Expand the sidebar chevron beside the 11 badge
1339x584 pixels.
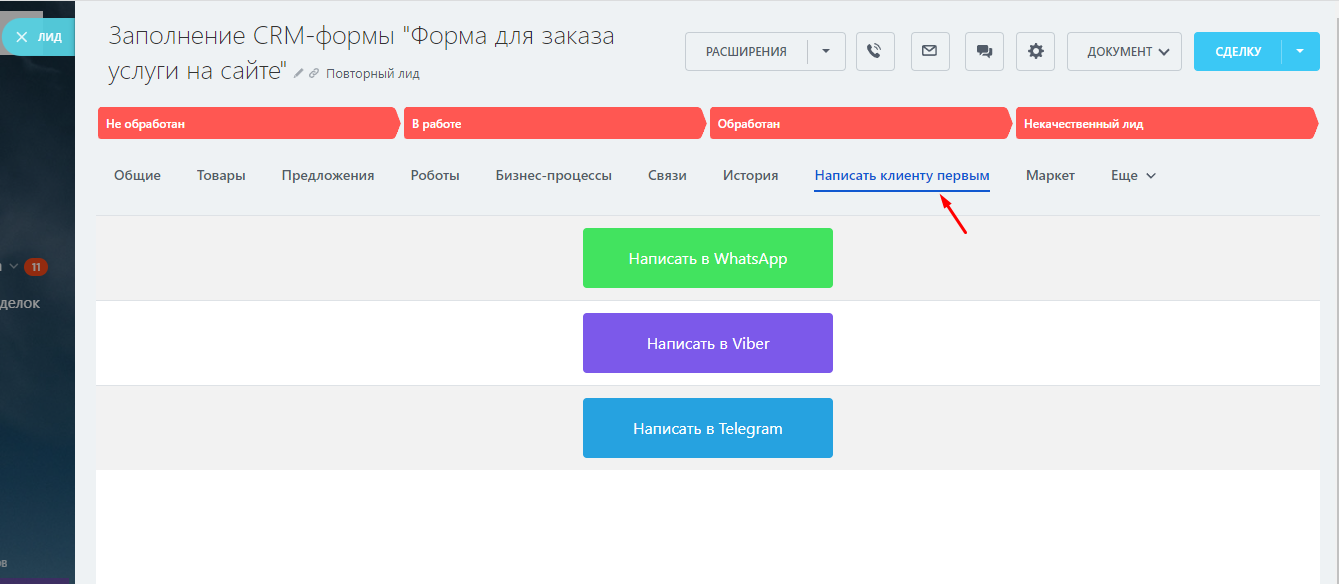13,267
